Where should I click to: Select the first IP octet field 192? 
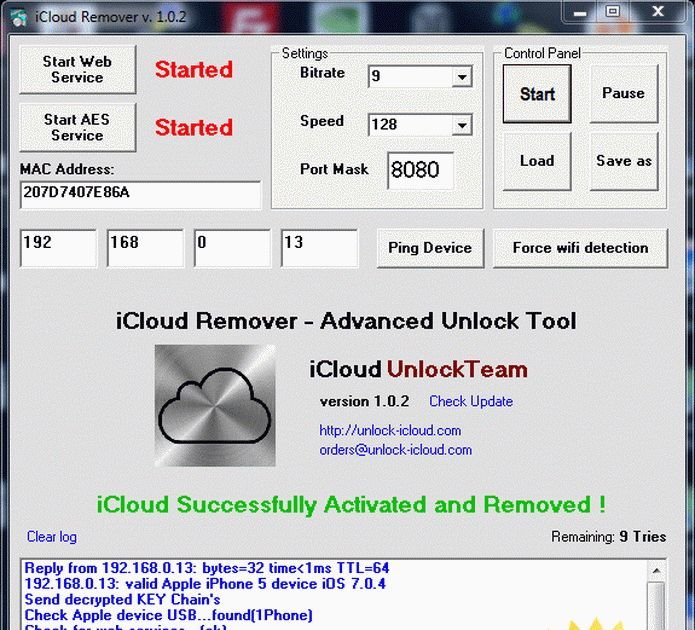click(58, 248)
